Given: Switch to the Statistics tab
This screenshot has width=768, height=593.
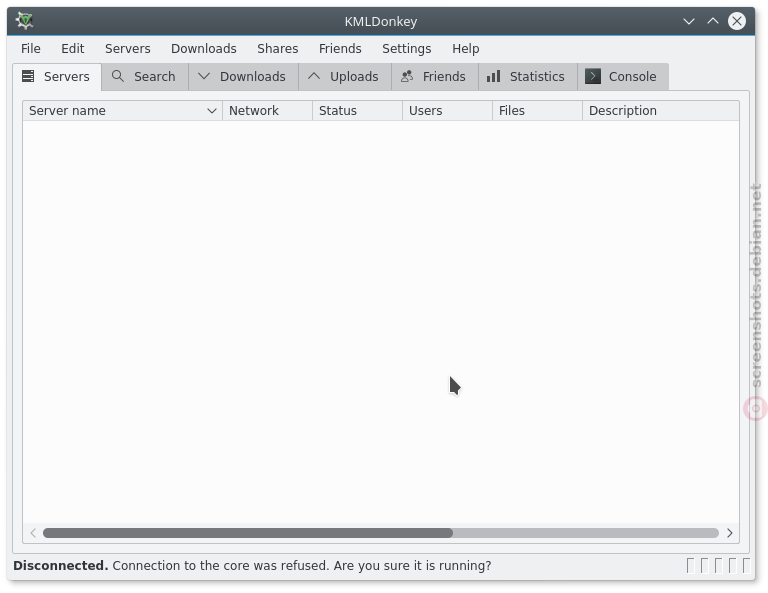Looking at the screenshot, I should pos(528,77).
